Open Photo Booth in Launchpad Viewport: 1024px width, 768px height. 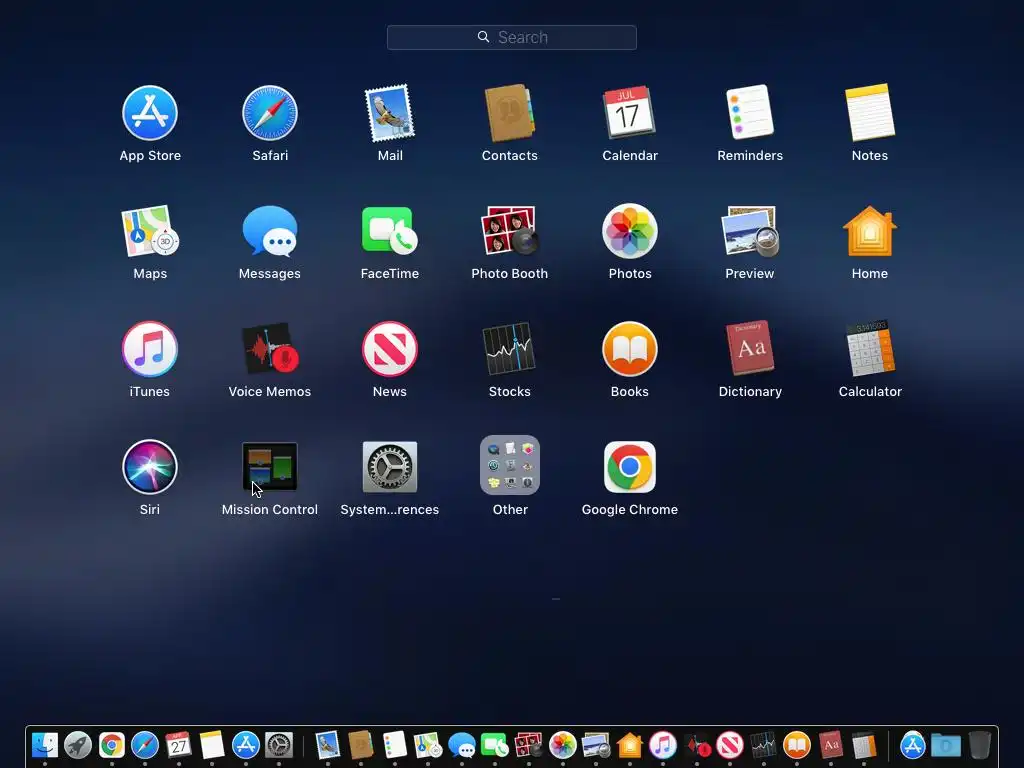[x=509, y=231]
